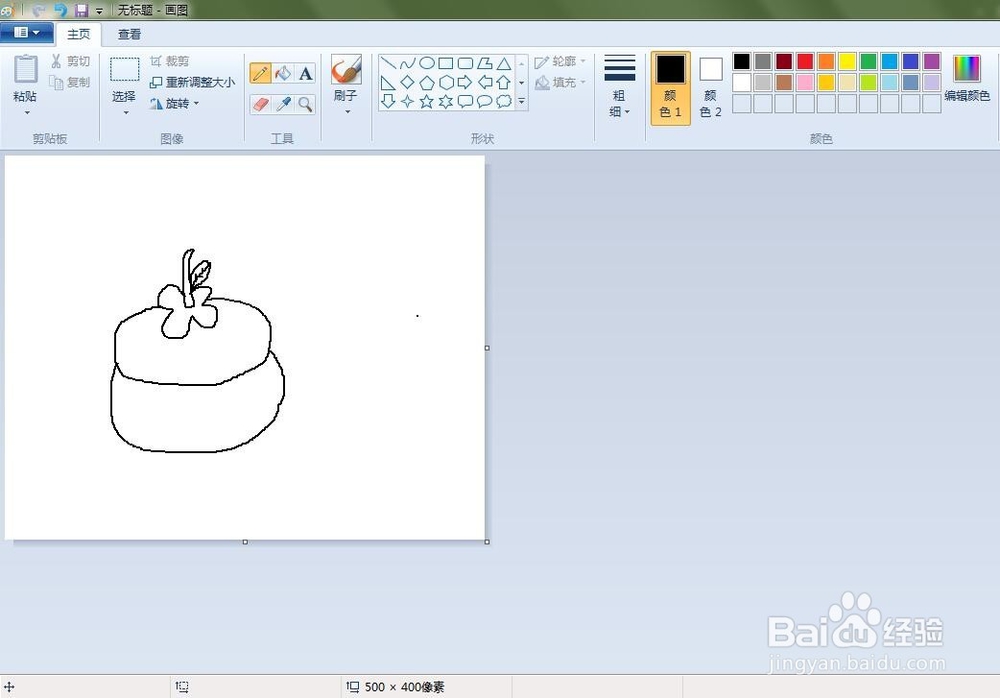Click the canvas bottom-edge middle resize handle

(245, 542)
